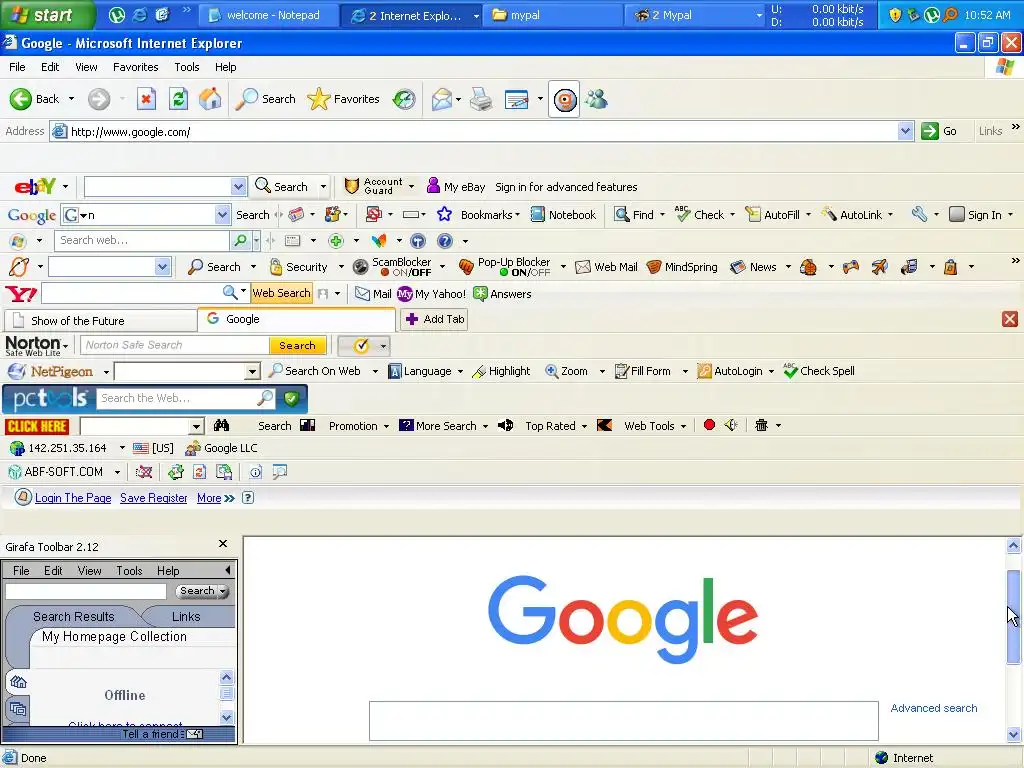Close the Girafa Toolbar 2.12 panel
The image size is (1024, 768).
coord(223,544)
